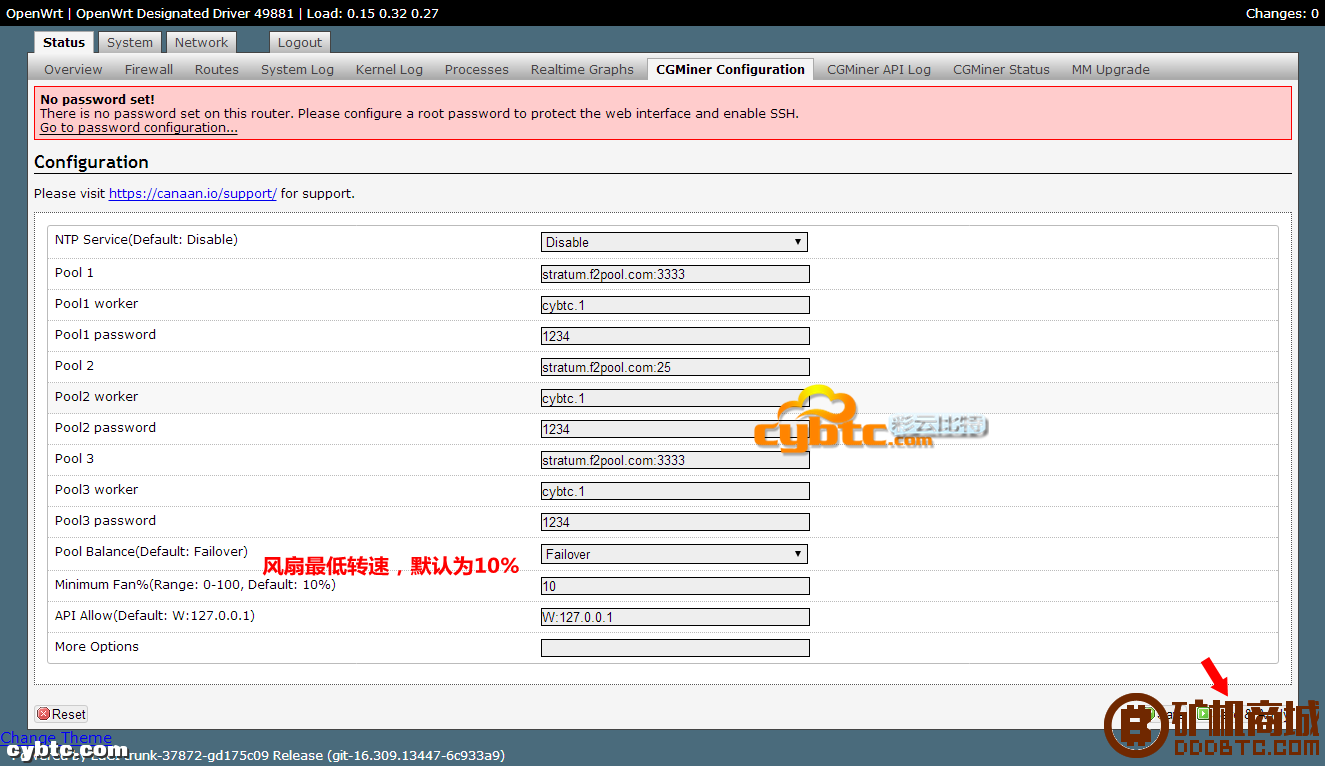This screenshot has height=766, width=1325.
Task: Click the 'API Allow(Default: W:127.0.0.1)' label
Action: [x=155, y=615]
